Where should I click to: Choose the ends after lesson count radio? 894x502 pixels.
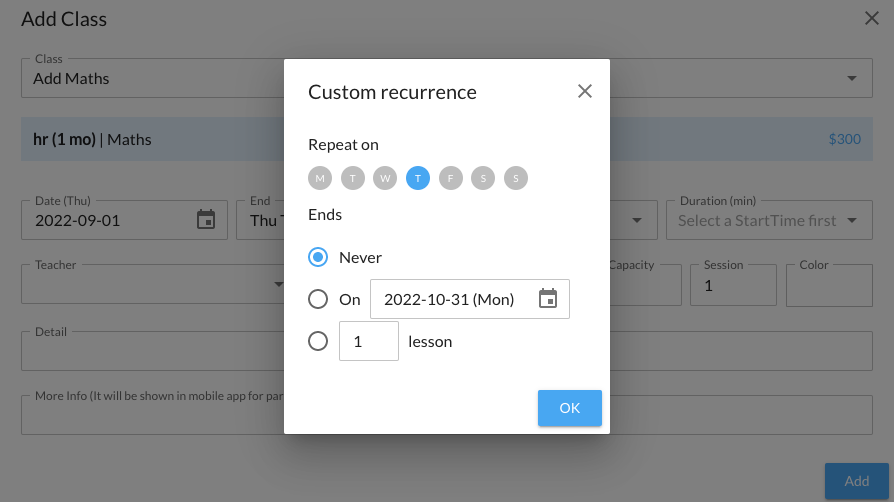click(x=318, y=341)
